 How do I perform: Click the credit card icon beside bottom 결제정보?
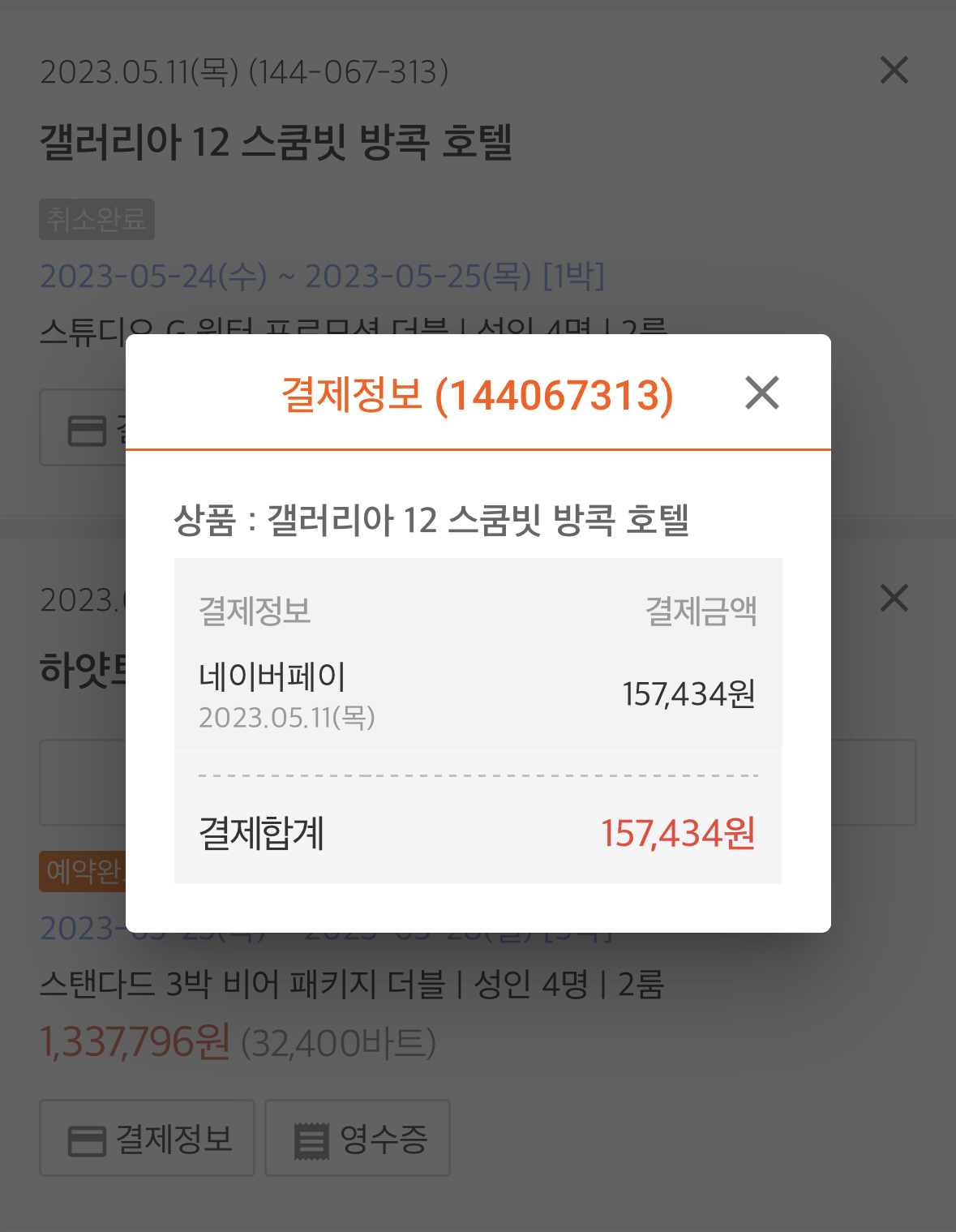87,1140
